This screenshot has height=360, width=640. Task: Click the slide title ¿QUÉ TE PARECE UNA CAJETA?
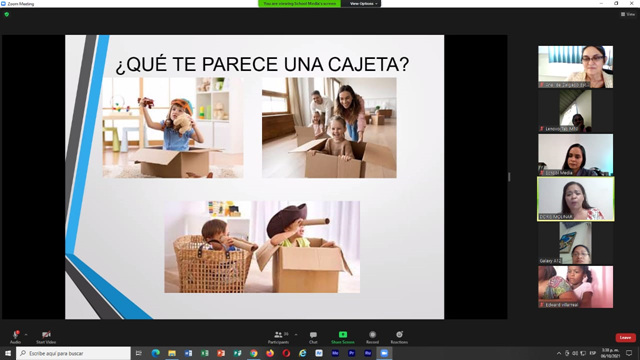[262, 64]
